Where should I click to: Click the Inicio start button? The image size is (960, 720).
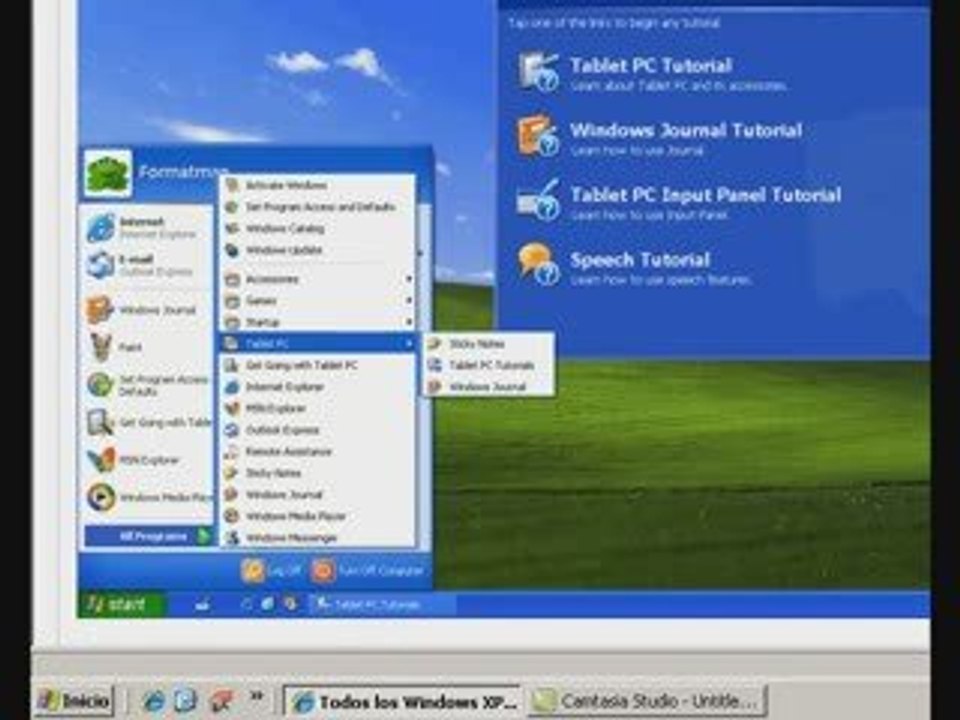coord(75,700)
